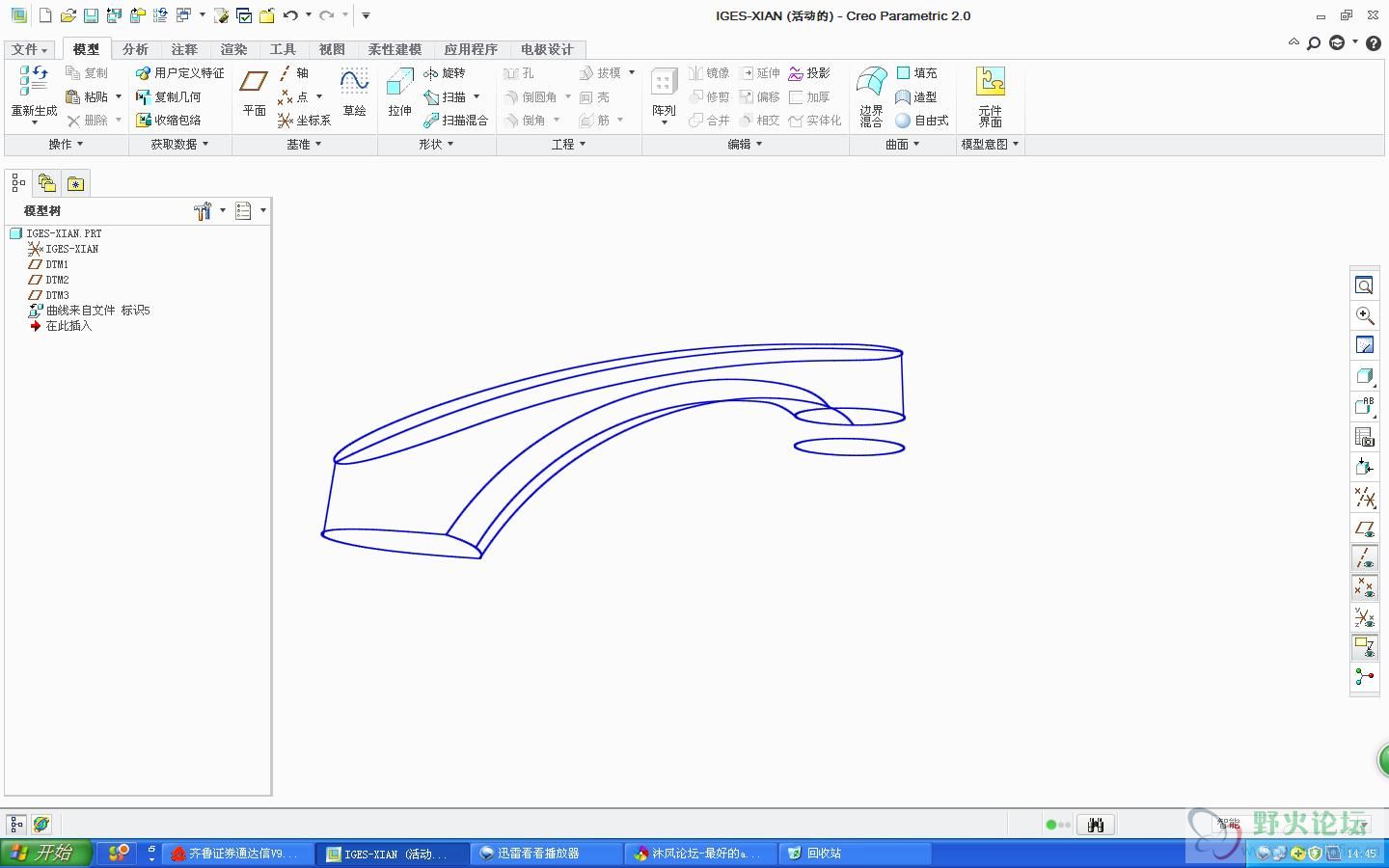This screenshot has width=1389, height=868.
Task: Expand the Surfaces (曲面) group dropdown
Action: point(903,144)
